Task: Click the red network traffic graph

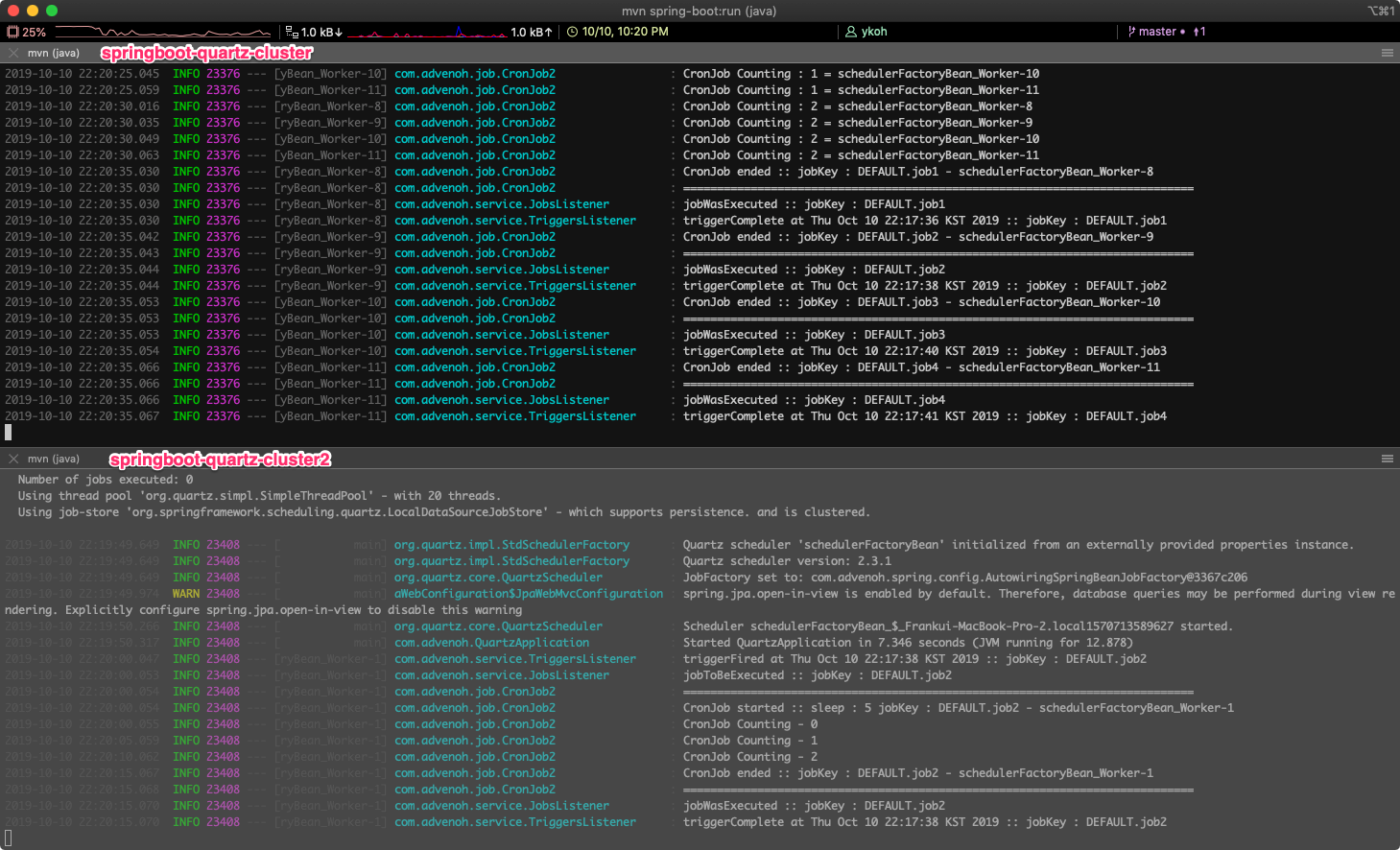Action: pyautogui.click(x=427, y=33)
